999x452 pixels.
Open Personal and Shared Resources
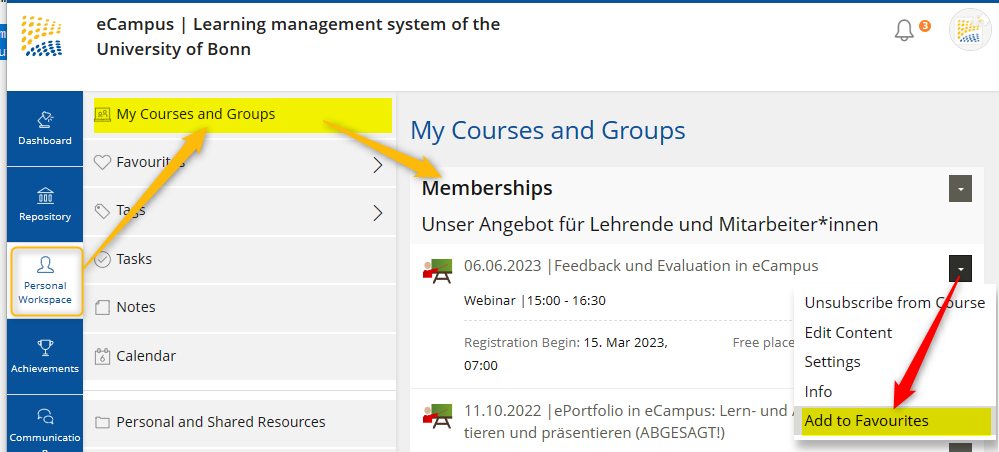coord(220,422)
